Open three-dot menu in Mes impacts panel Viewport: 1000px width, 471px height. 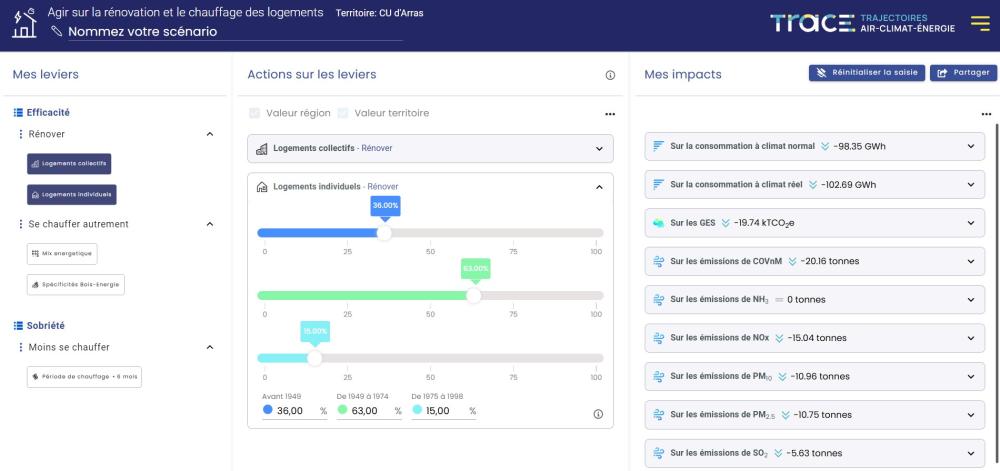pyautogui.click(x=986, y=114)
